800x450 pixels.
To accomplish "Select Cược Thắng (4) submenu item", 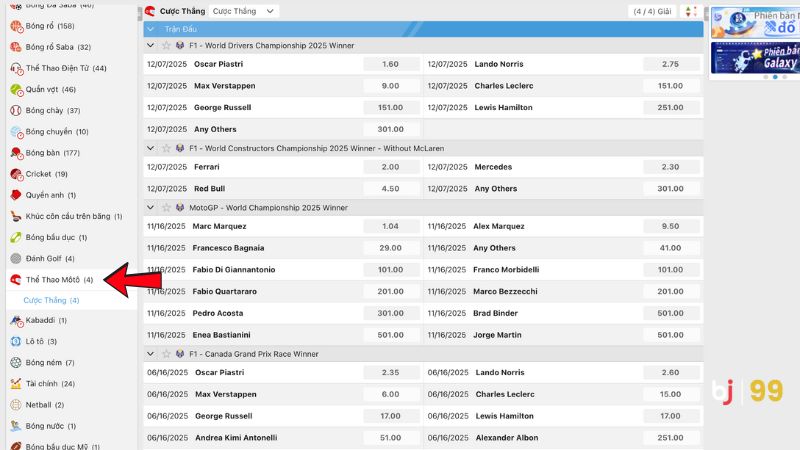I will 52,301.
